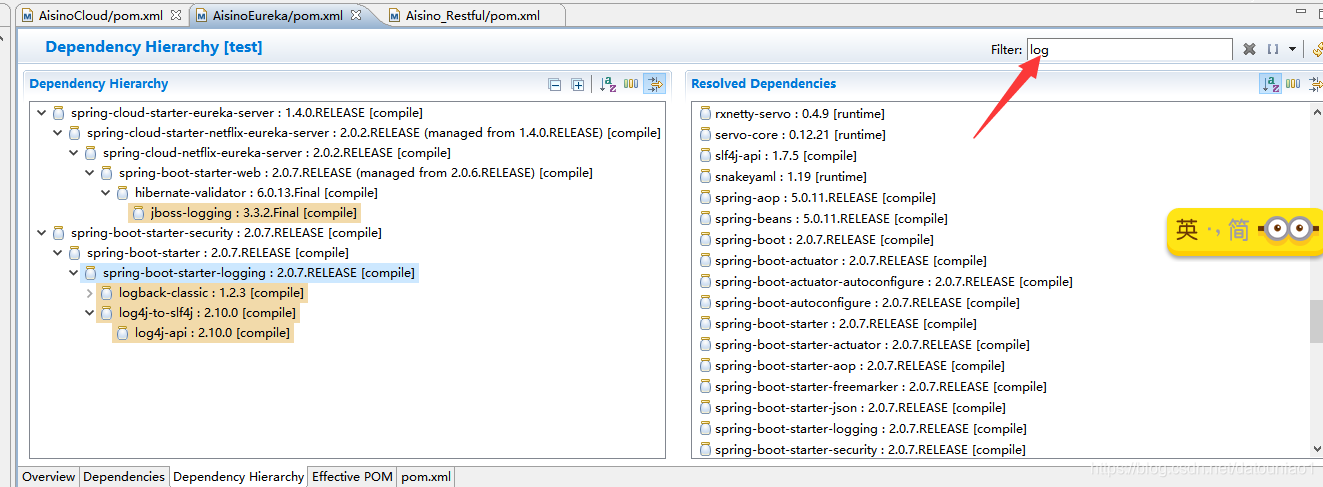This screenshot has width=1323, height=487.
Task: Click jar icon of spring-boot-starter-security in hierarchy
Action: pos(59,233)
